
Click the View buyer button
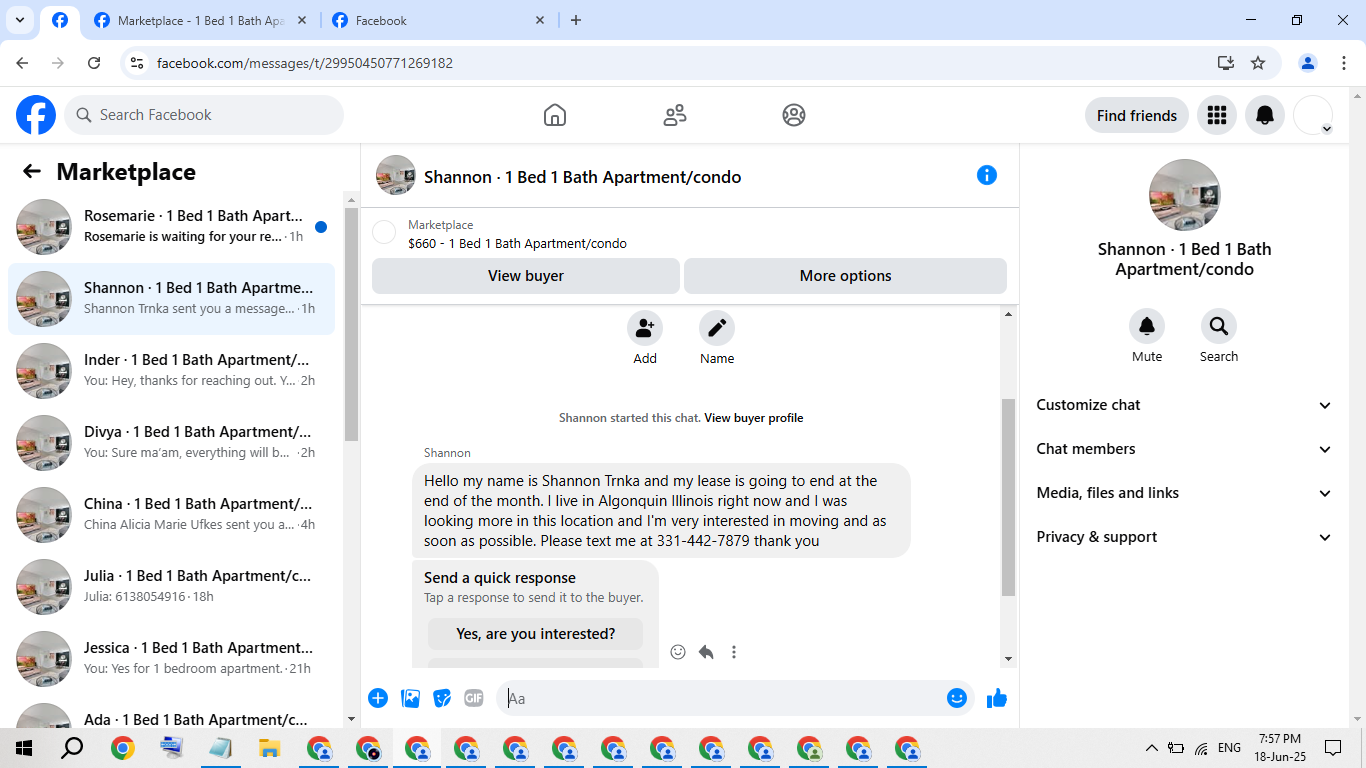526,276
